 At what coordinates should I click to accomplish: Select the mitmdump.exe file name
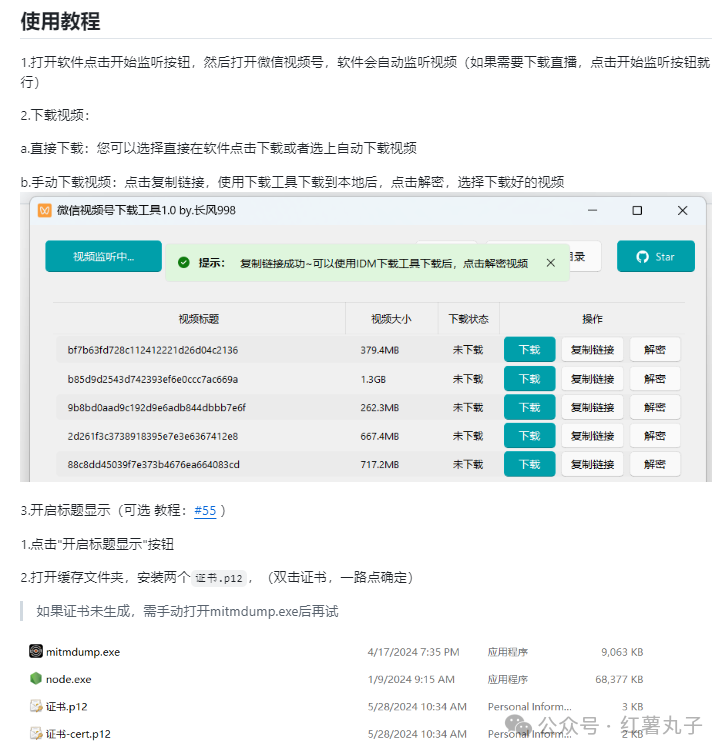coord(83,652)
